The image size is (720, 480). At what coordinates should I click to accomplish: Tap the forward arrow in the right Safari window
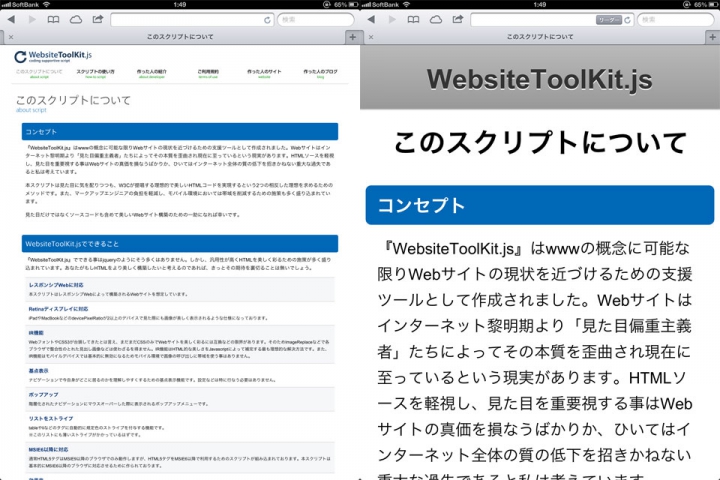(392, 19)
